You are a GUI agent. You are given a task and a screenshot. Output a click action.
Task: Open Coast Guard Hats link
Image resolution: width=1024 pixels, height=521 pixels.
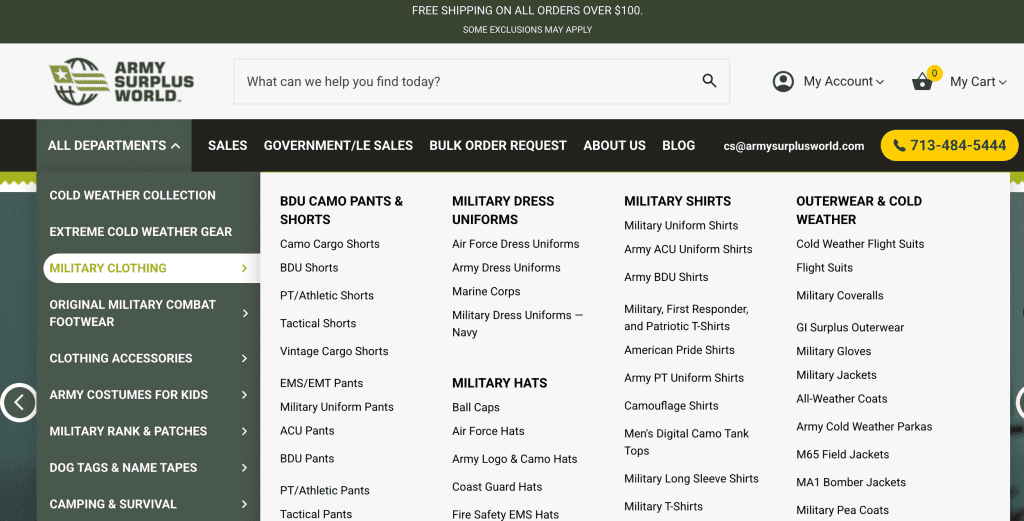pyautogui.click(x=497, y=487)
